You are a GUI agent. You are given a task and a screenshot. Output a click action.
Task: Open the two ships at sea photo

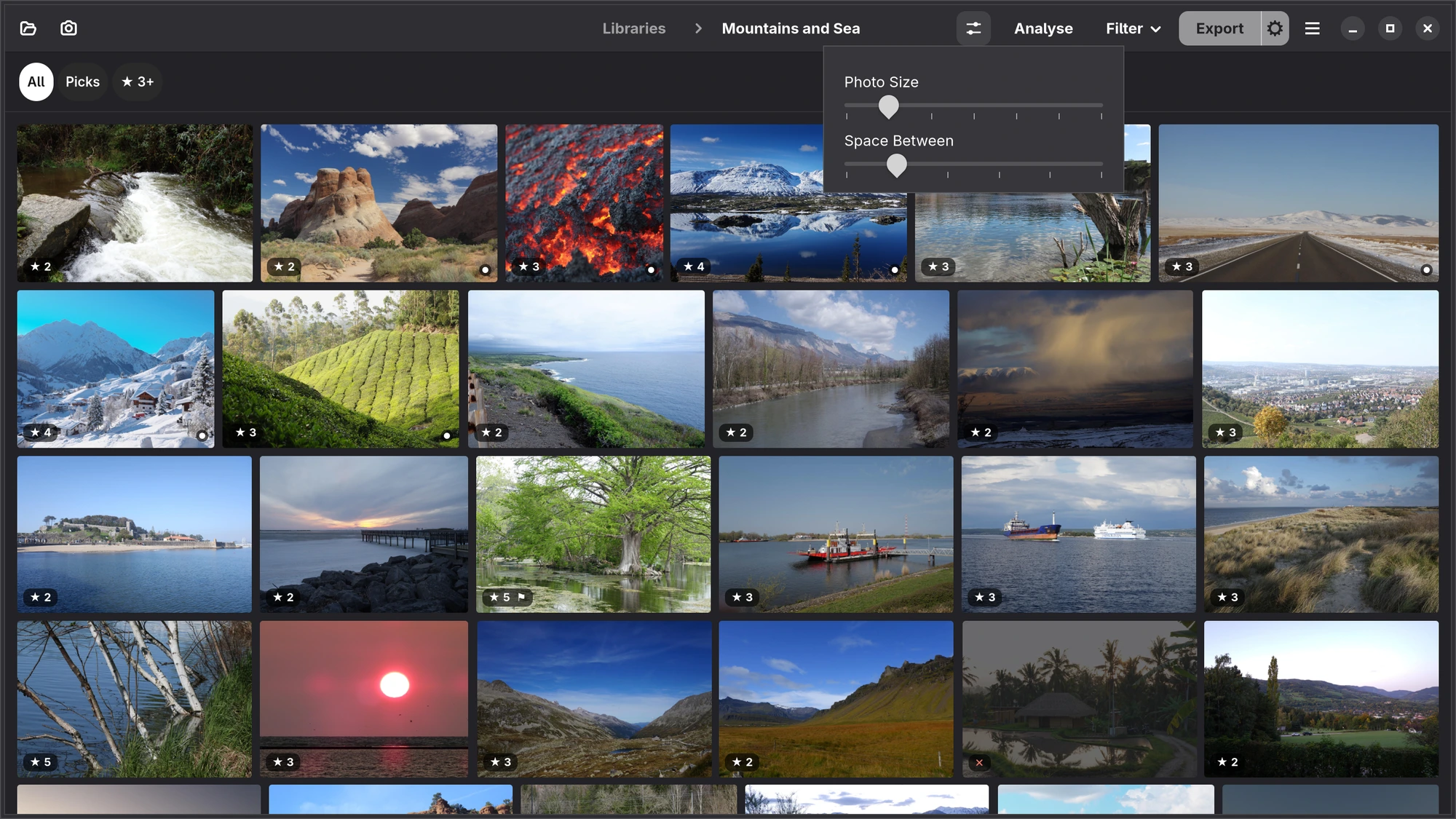click(1078, 534)
